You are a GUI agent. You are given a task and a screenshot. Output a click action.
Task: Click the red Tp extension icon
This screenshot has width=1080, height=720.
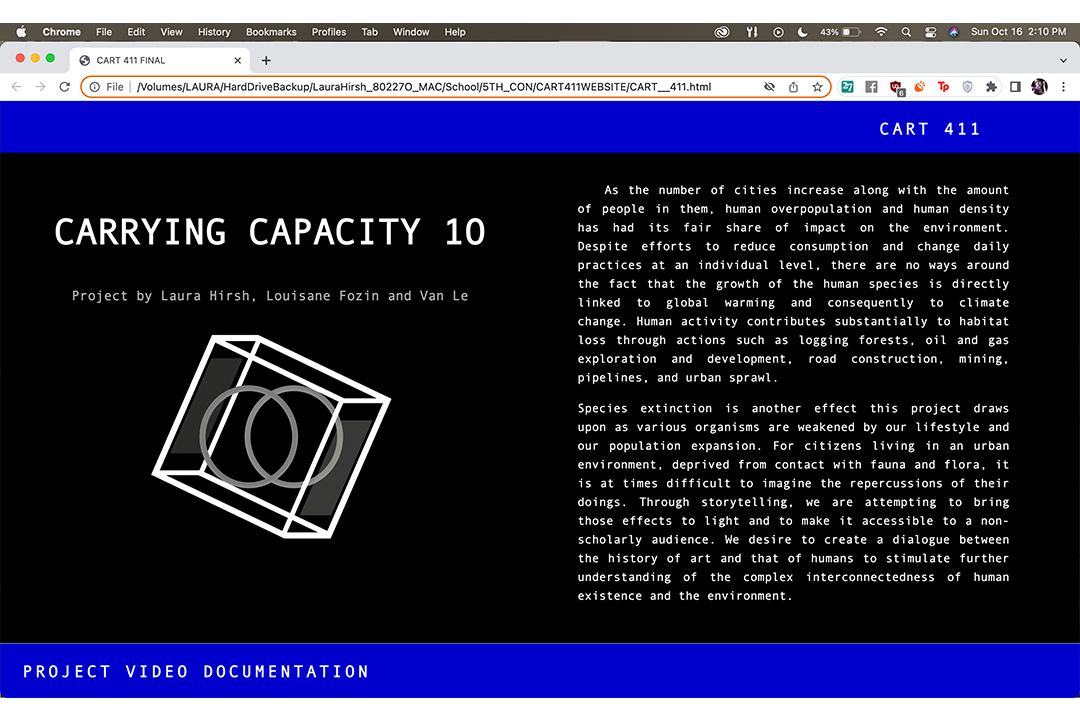pyautogui.click(x=943, y=87)
